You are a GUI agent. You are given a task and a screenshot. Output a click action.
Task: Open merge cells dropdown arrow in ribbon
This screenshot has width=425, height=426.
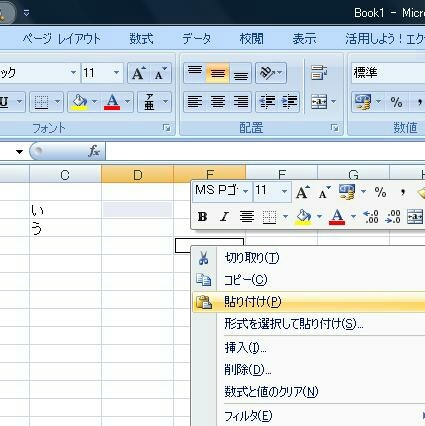click(333, 102)
